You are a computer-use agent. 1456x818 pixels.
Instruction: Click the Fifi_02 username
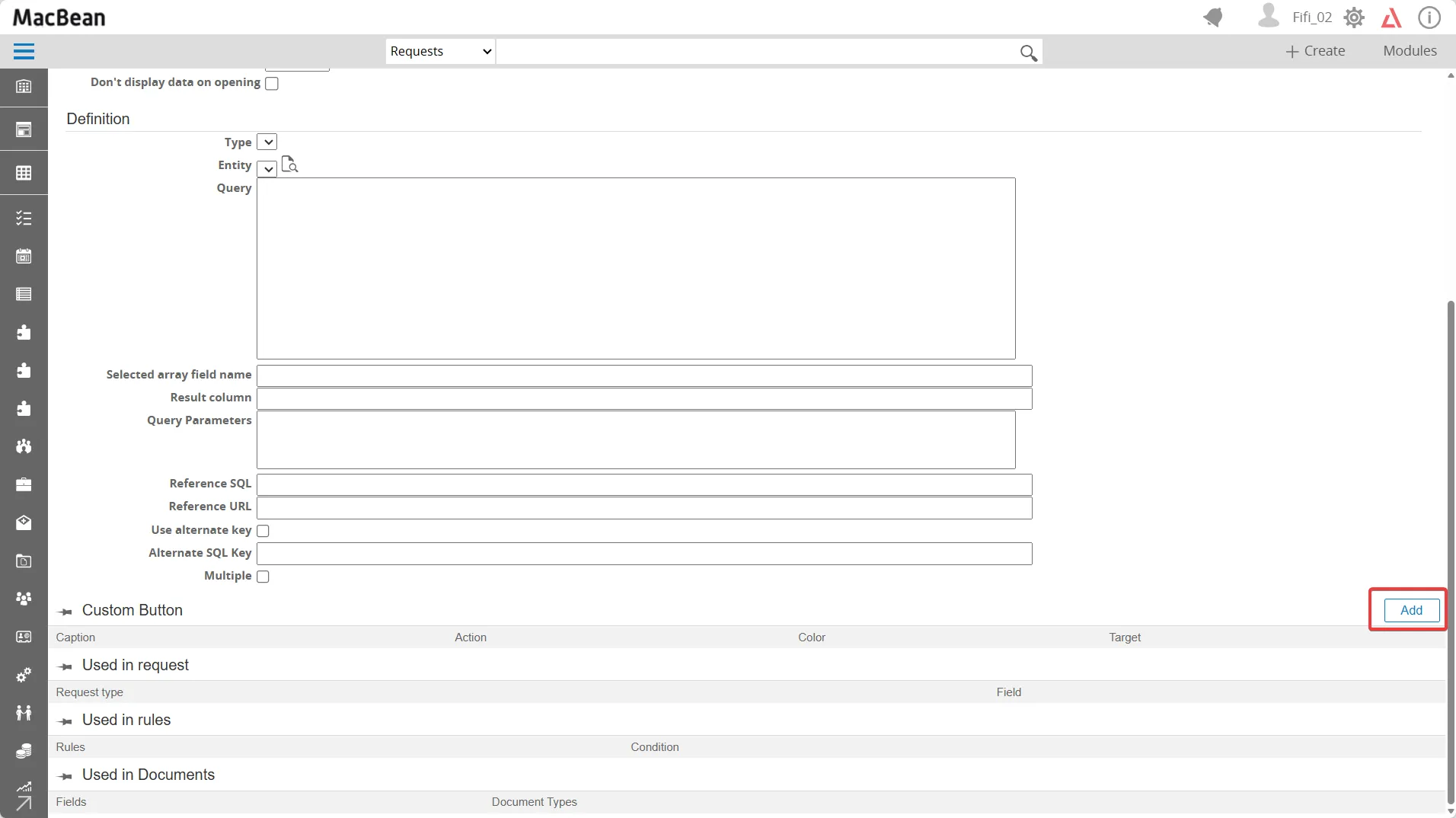(x=1311, y=18)
